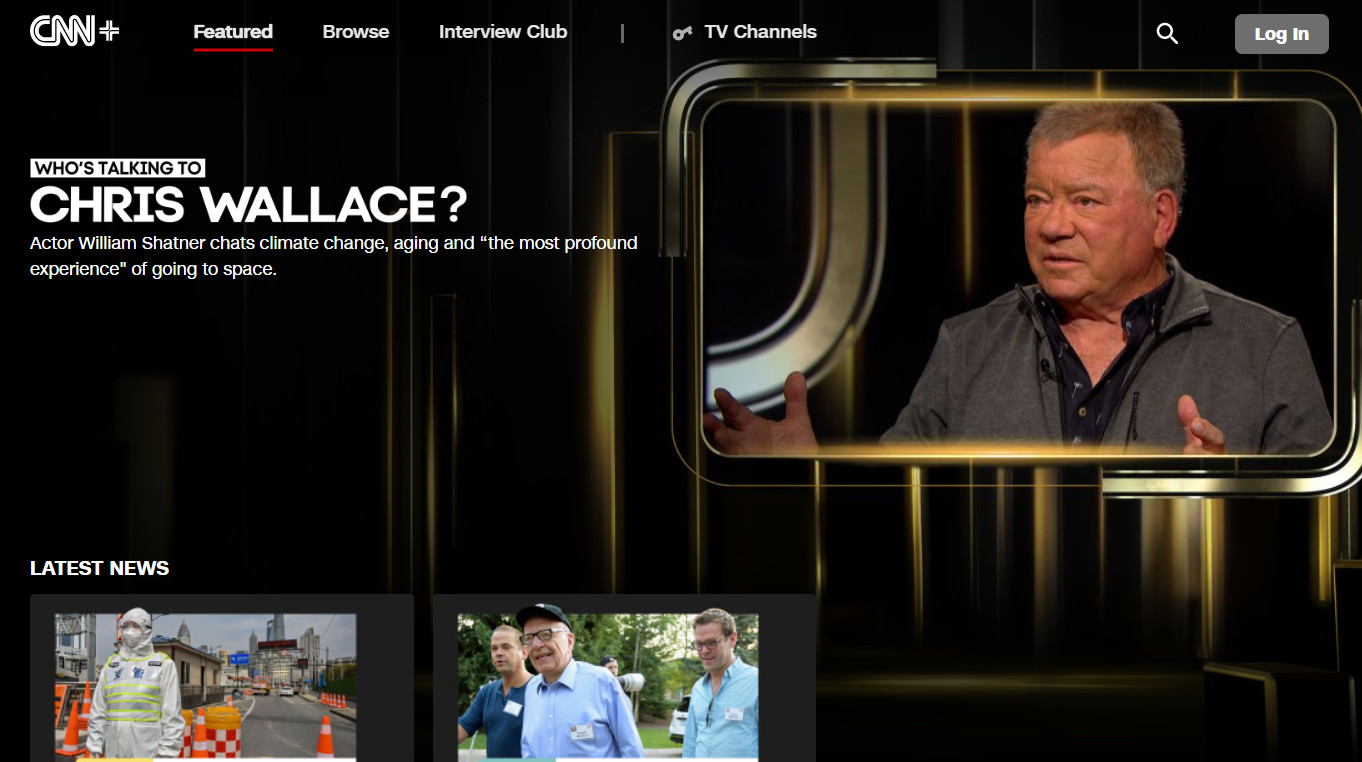1362x762 pixels.
Task: Go to the Interview Club section
Action: tap(502, 32)
